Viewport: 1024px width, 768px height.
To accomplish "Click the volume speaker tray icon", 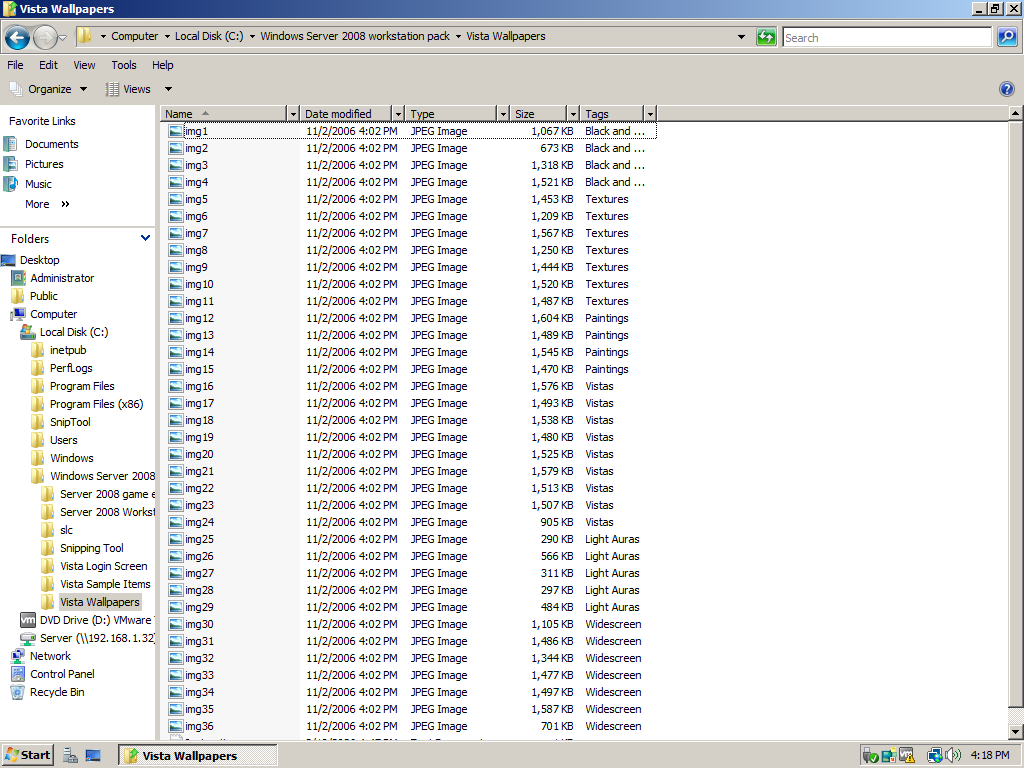I will [953, 755].
